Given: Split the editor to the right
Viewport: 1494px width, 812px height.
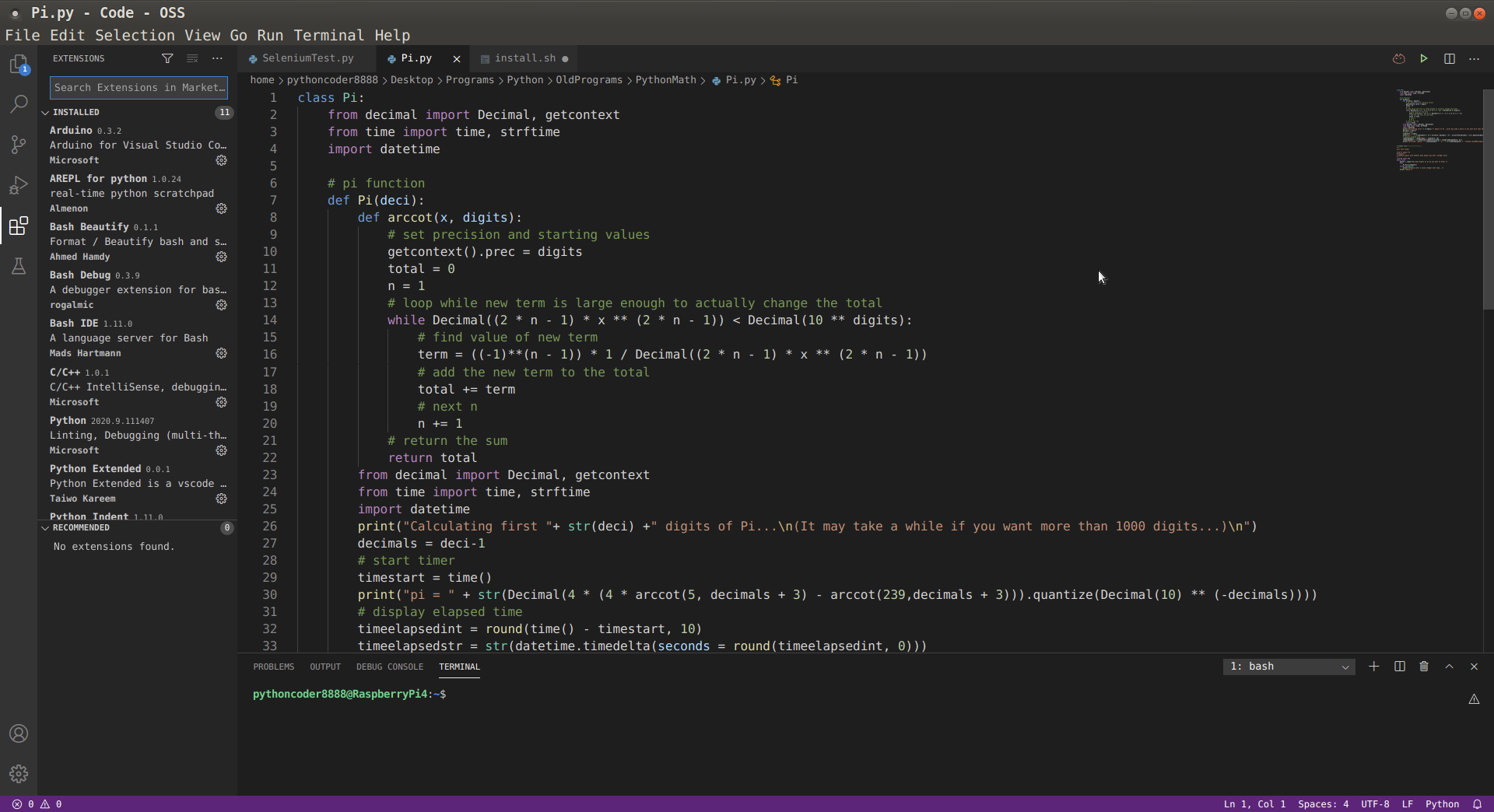Looking at the screenshot, I should coord(1450,58).
